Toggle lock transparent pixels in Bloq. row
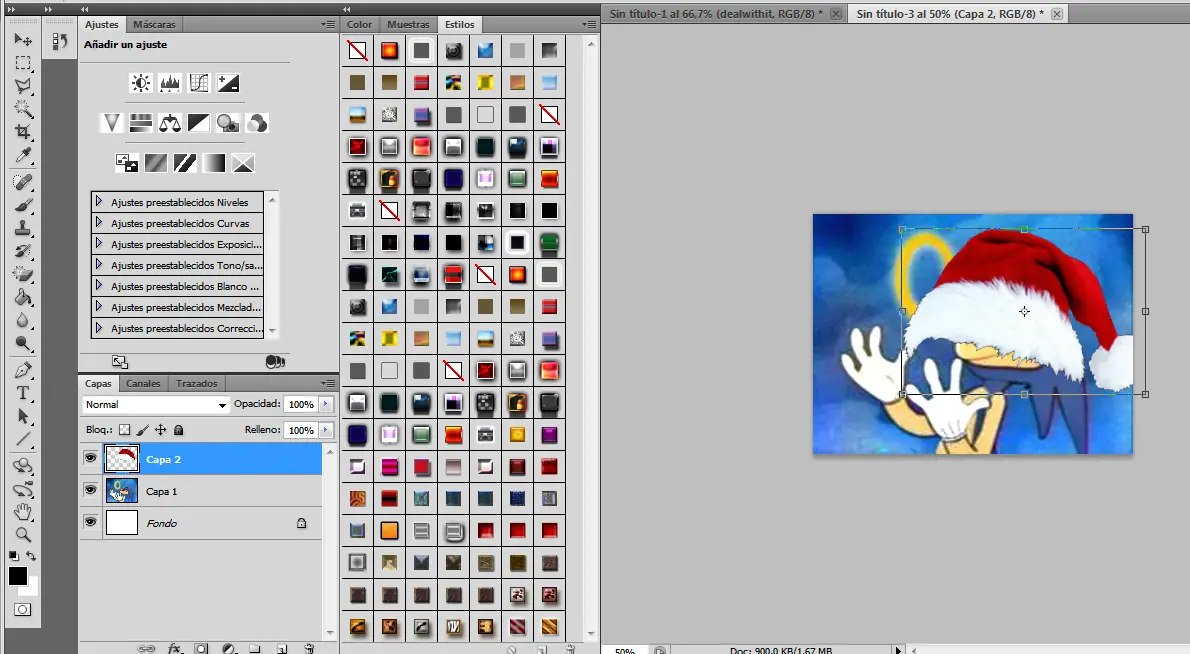Image resolution: width=1190 pixels, height=654 pixels. [x=125, y=430]
